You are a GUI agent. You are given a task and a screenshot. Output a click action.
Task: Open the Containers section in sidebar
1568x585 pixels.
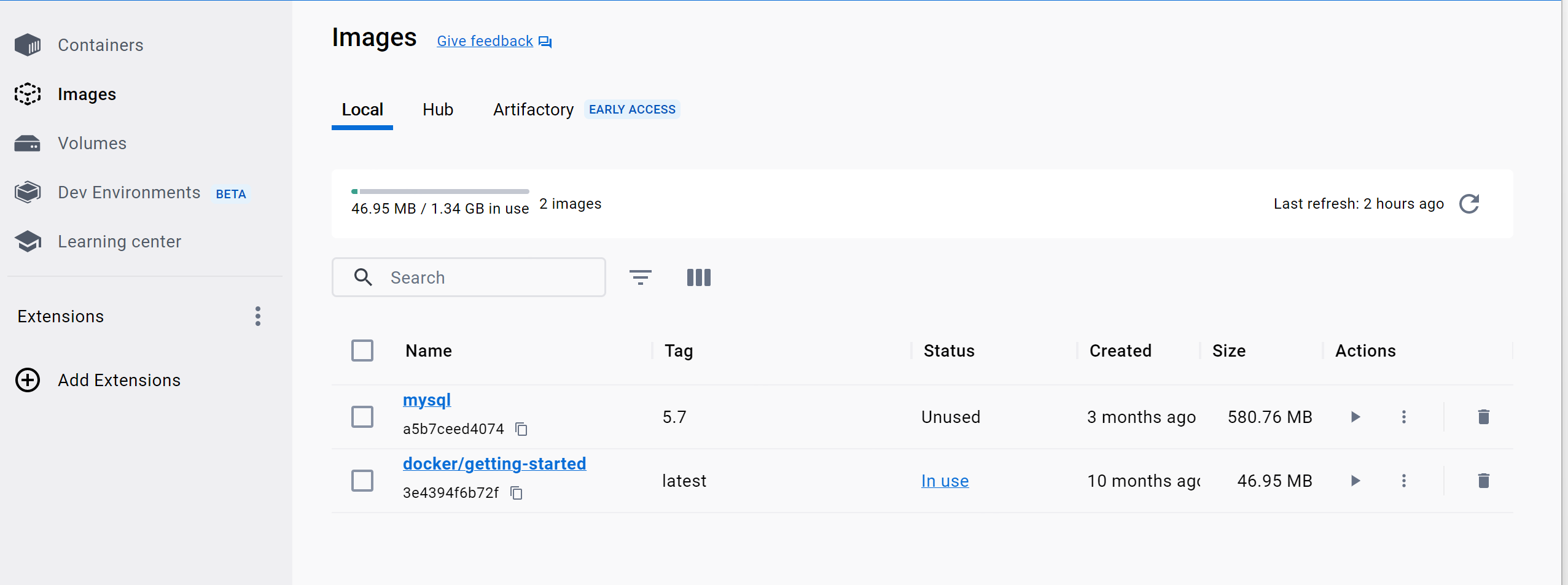[x=100, y=44]
